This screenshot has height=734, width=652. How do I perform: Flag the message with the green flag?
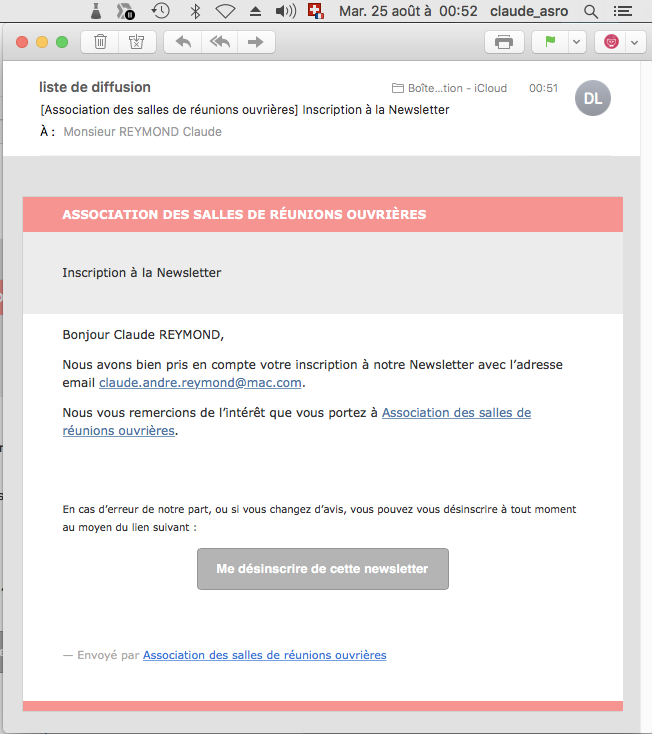pos(550,42)
